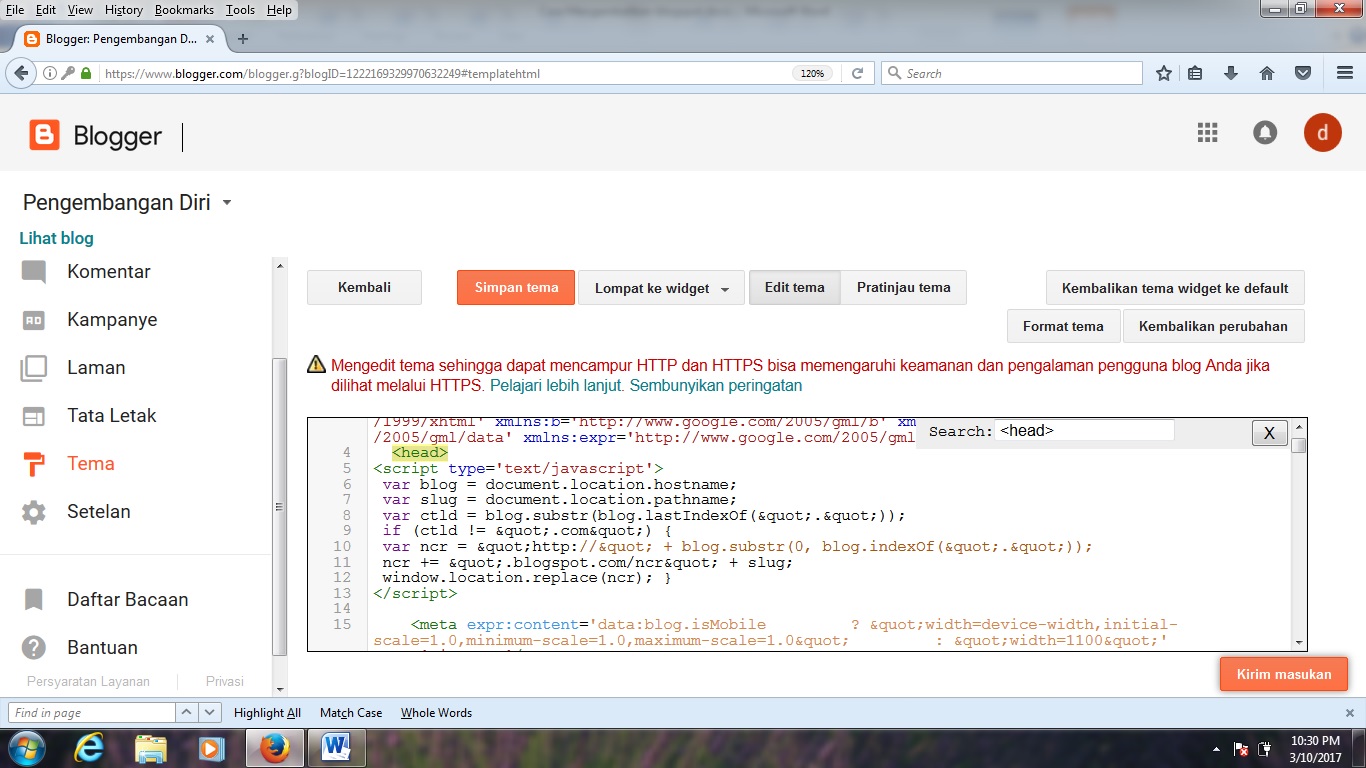Open the Lihat blog link
Screen dimensions: 1366x768
pyautogui.click(x=57, y=238)
